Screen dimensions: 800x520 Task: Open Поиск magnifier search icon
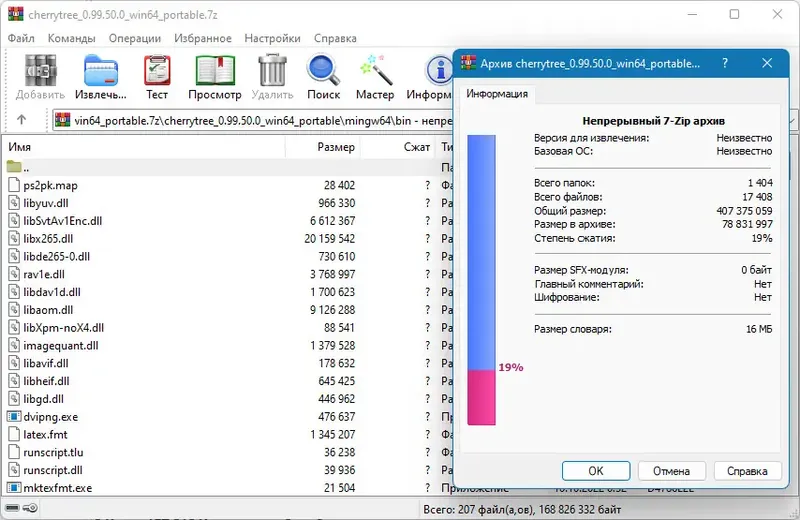323,70
